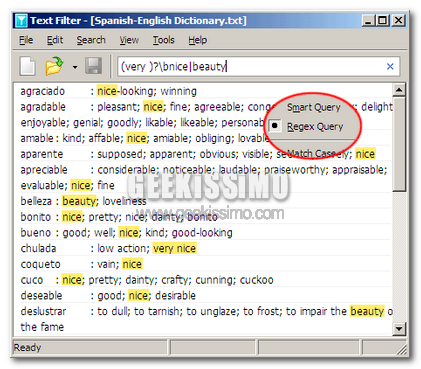Click the New document icon
This screenshot has height=369, width=421.
pos(28,66)
